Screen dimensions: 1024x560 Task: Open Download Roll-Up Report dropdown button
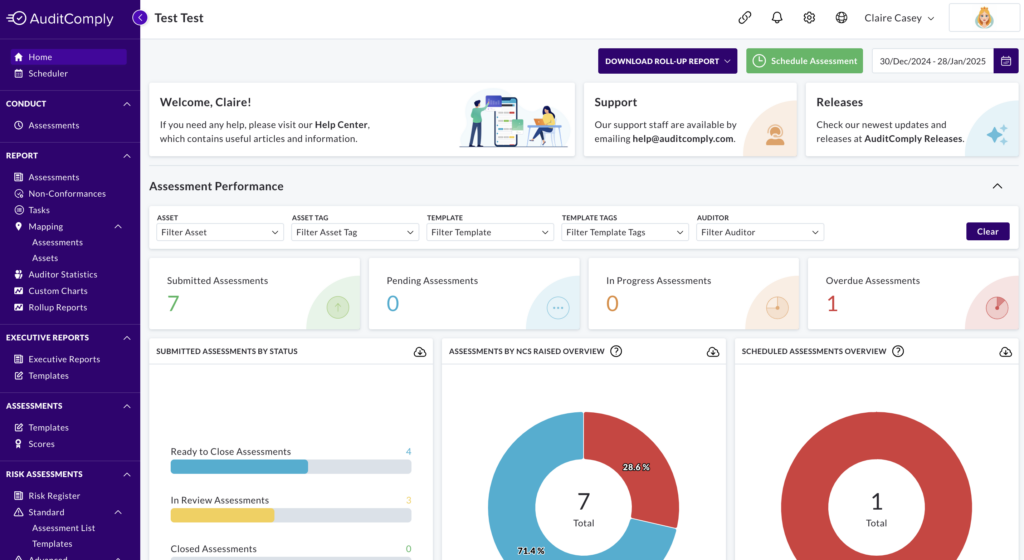pos(667,61)
